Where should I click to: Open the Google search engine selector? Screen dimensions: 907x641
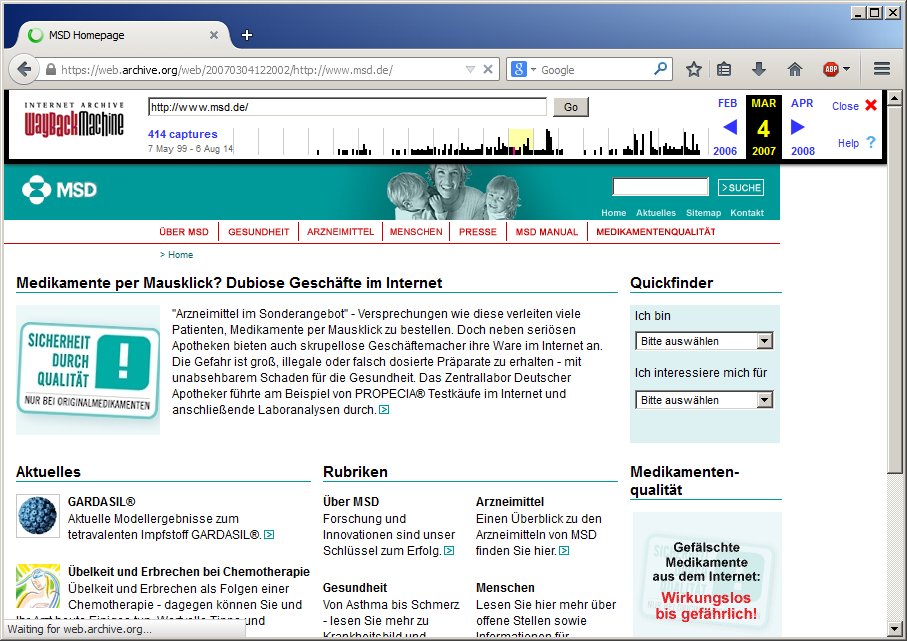click(523, 69)
